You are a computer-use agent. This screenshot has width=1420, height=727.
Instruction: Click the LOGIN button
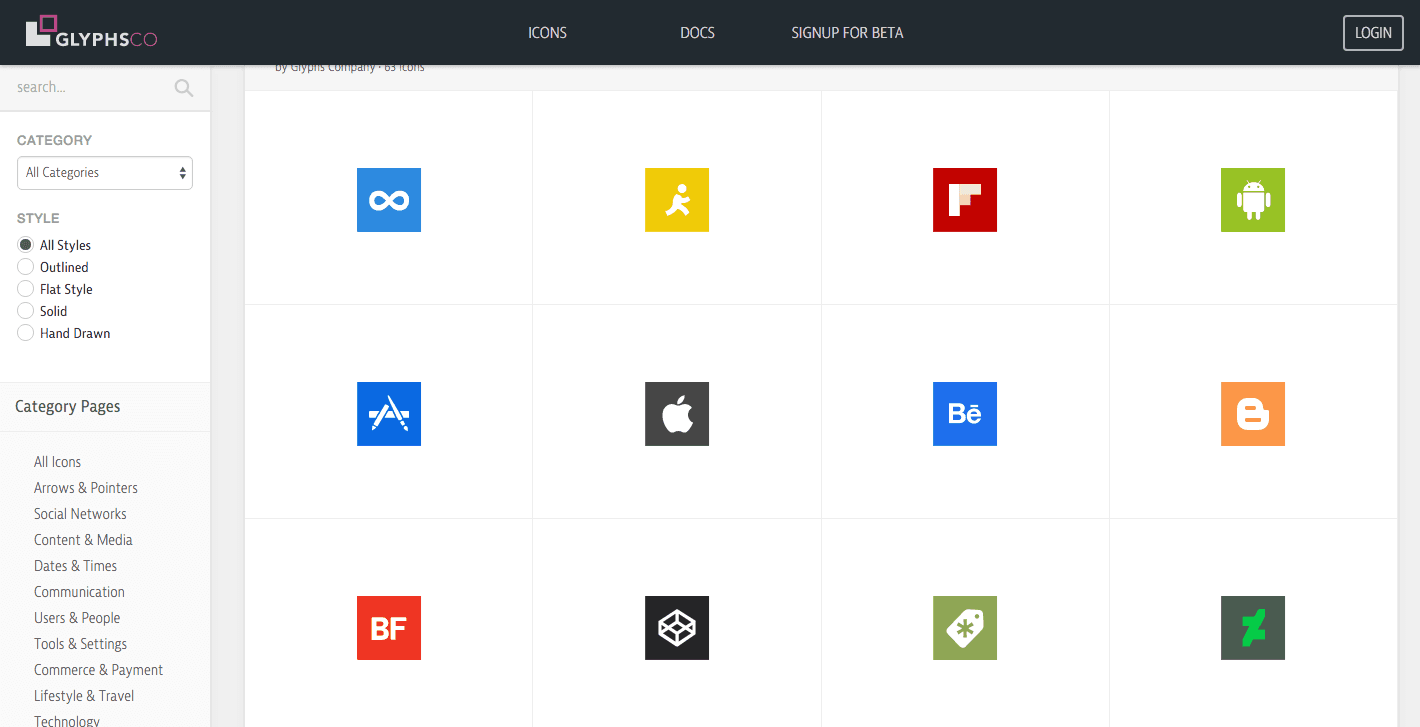point(1373,33)
